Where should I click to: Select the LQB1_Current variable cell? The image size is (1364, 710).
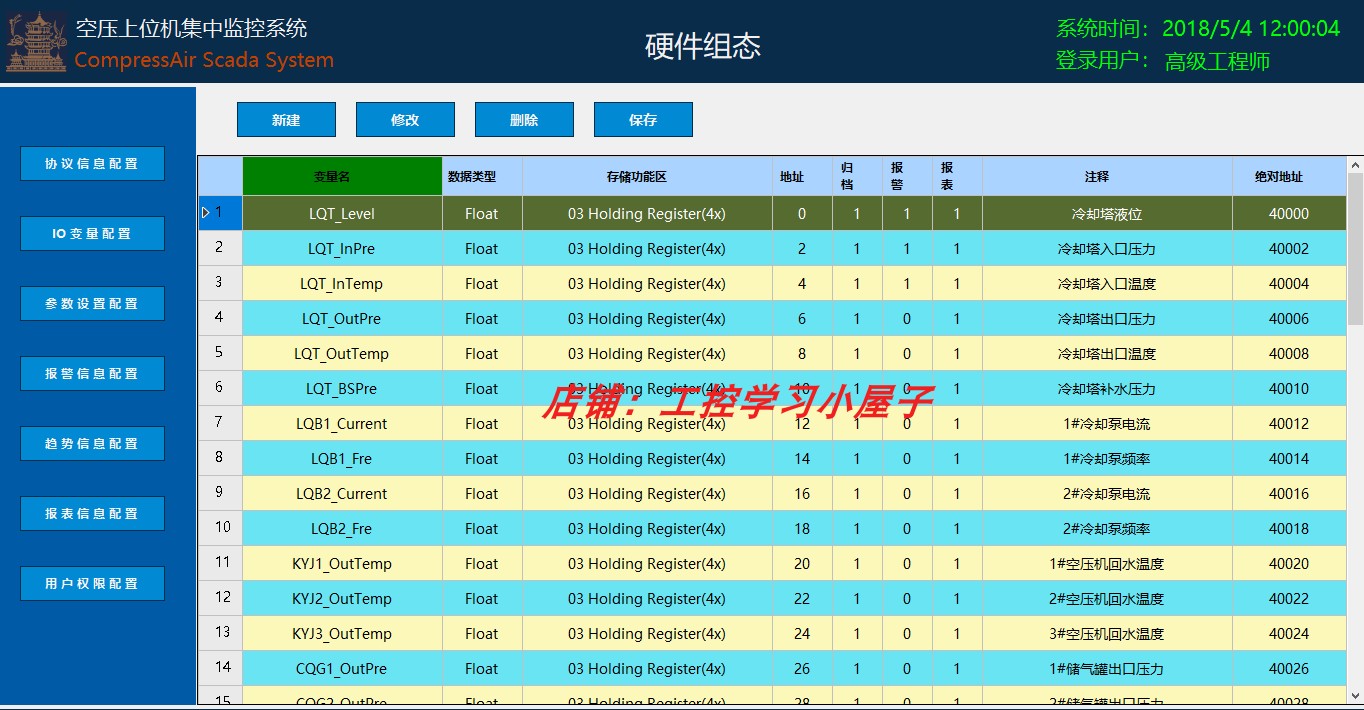(x=342, y=423)
